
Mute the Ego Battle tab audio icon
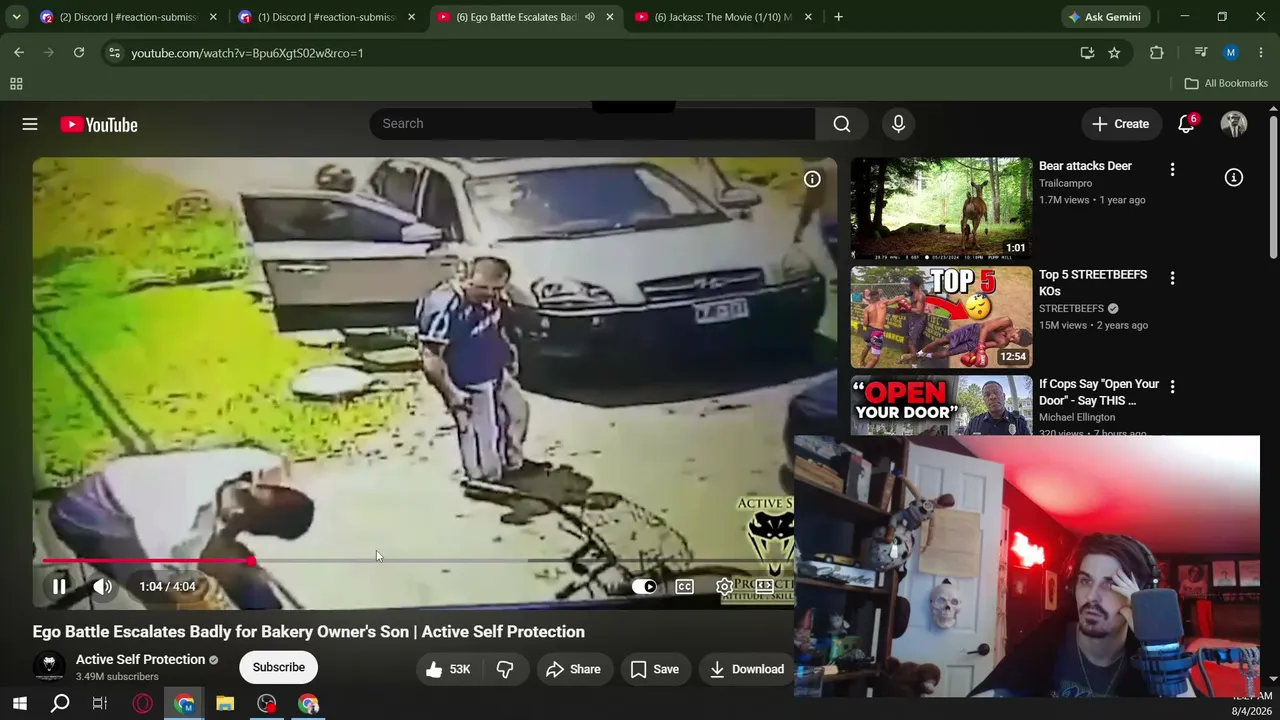point(589,17)
